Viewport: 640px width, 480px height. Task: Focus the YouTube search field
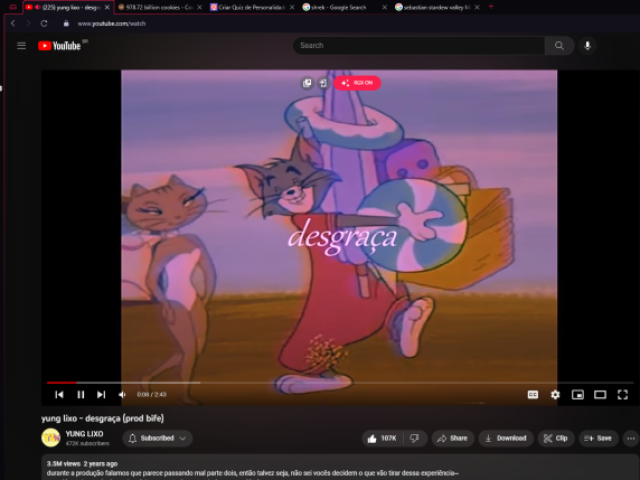point(419,45)
